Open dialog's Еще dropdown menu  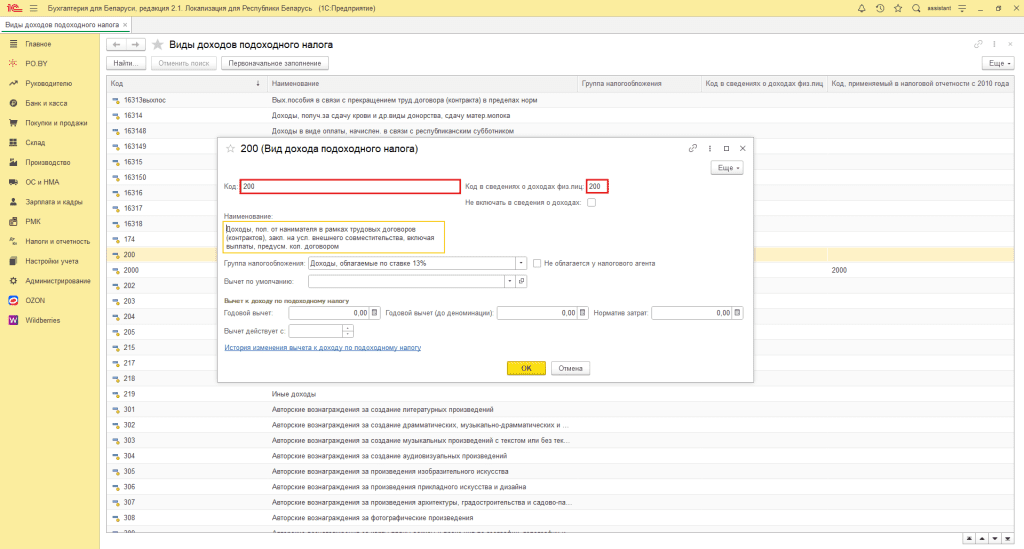[x=727, y=168]
